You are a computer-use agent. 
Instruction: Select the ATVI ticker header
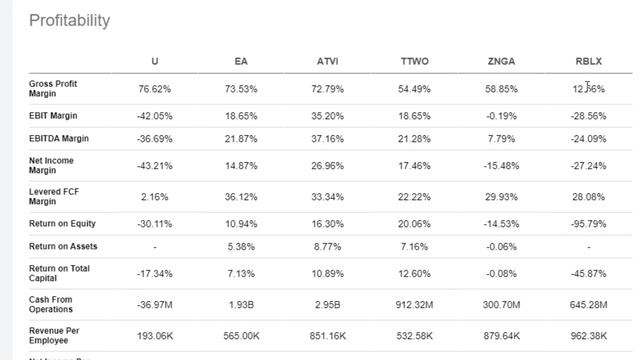pyautogui.click(x=327, y=61)
